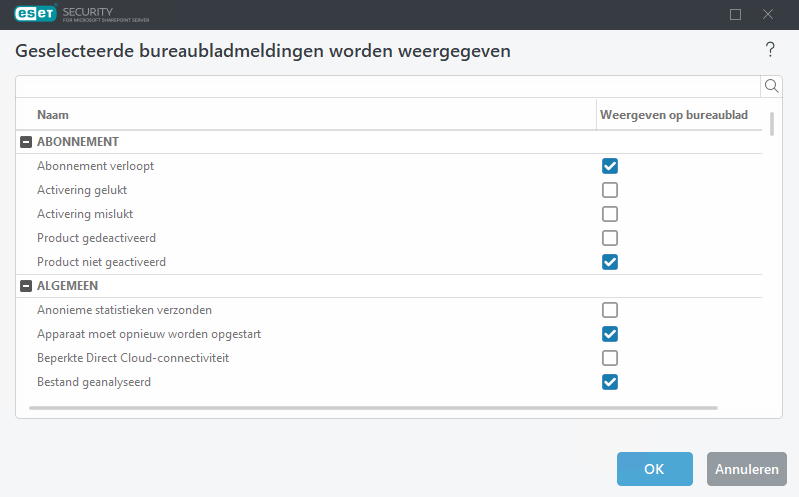Select the 'Abonnement verloopt' row text
Viewport: 799px width, 497px height.
coord(95,166)
